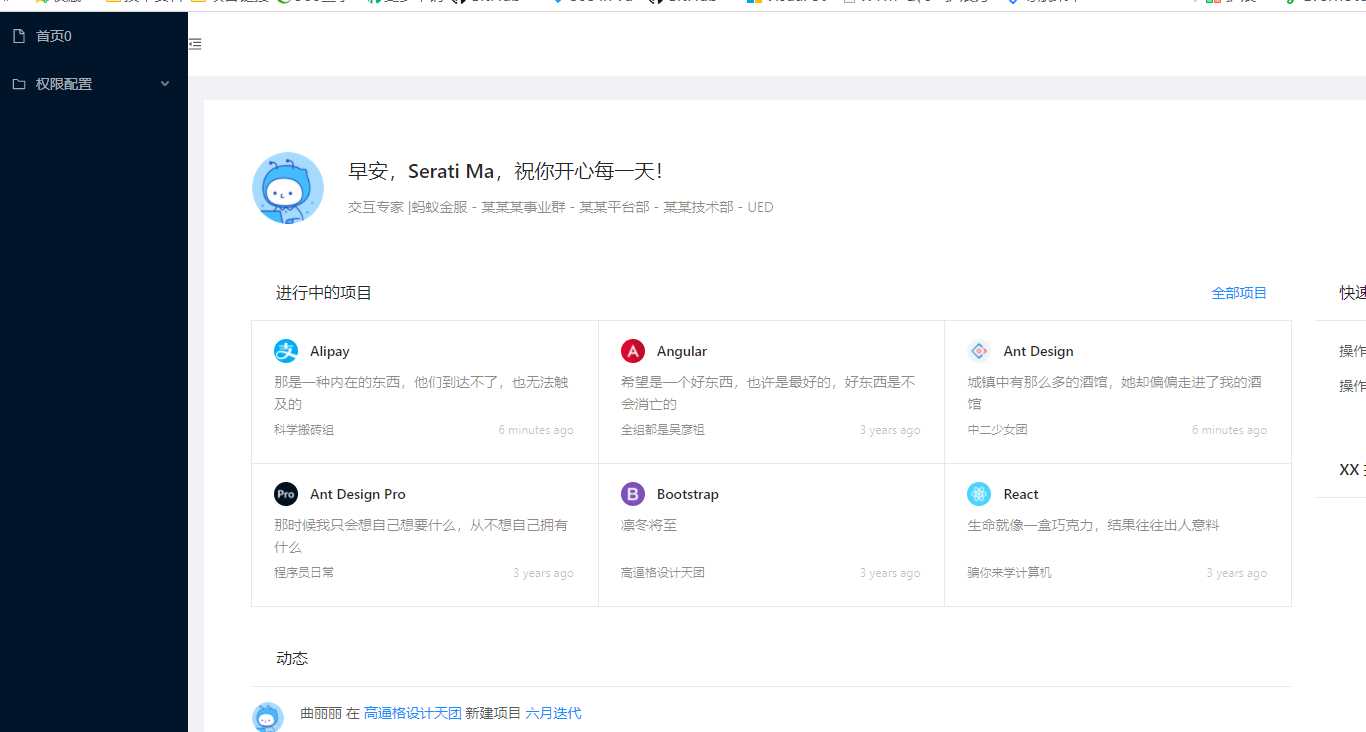
Task: Click the React card's '3 years ago' timestamp
Action: pyautogui.click(x=1236, y=573)
